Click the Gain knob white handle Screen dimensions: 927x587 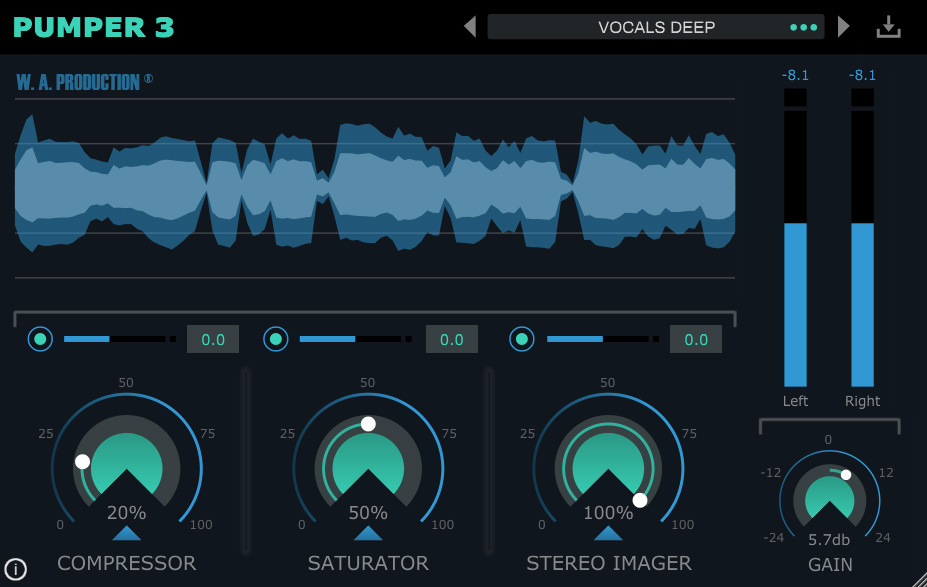[x=846, y=475]
